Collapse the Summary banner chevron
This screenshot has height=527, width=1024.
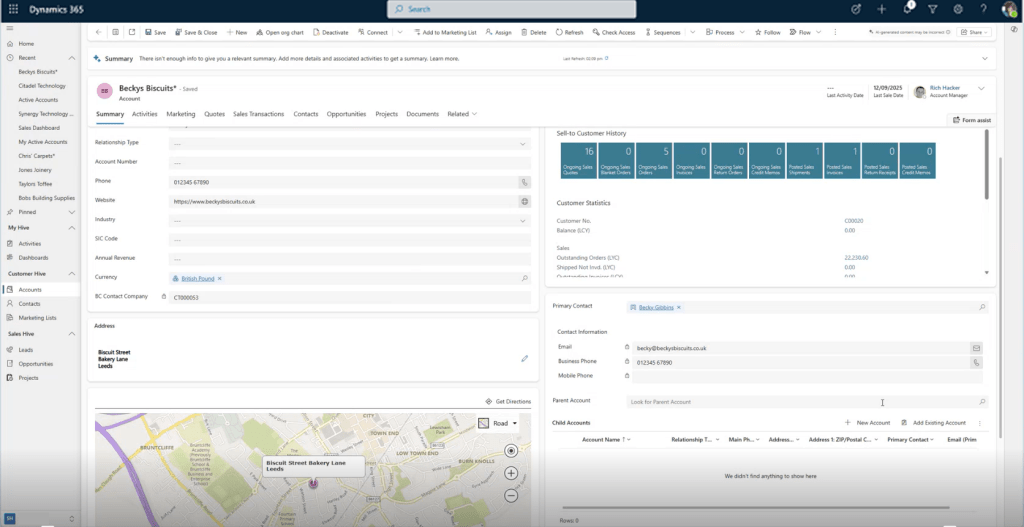[x=985, y=59]
